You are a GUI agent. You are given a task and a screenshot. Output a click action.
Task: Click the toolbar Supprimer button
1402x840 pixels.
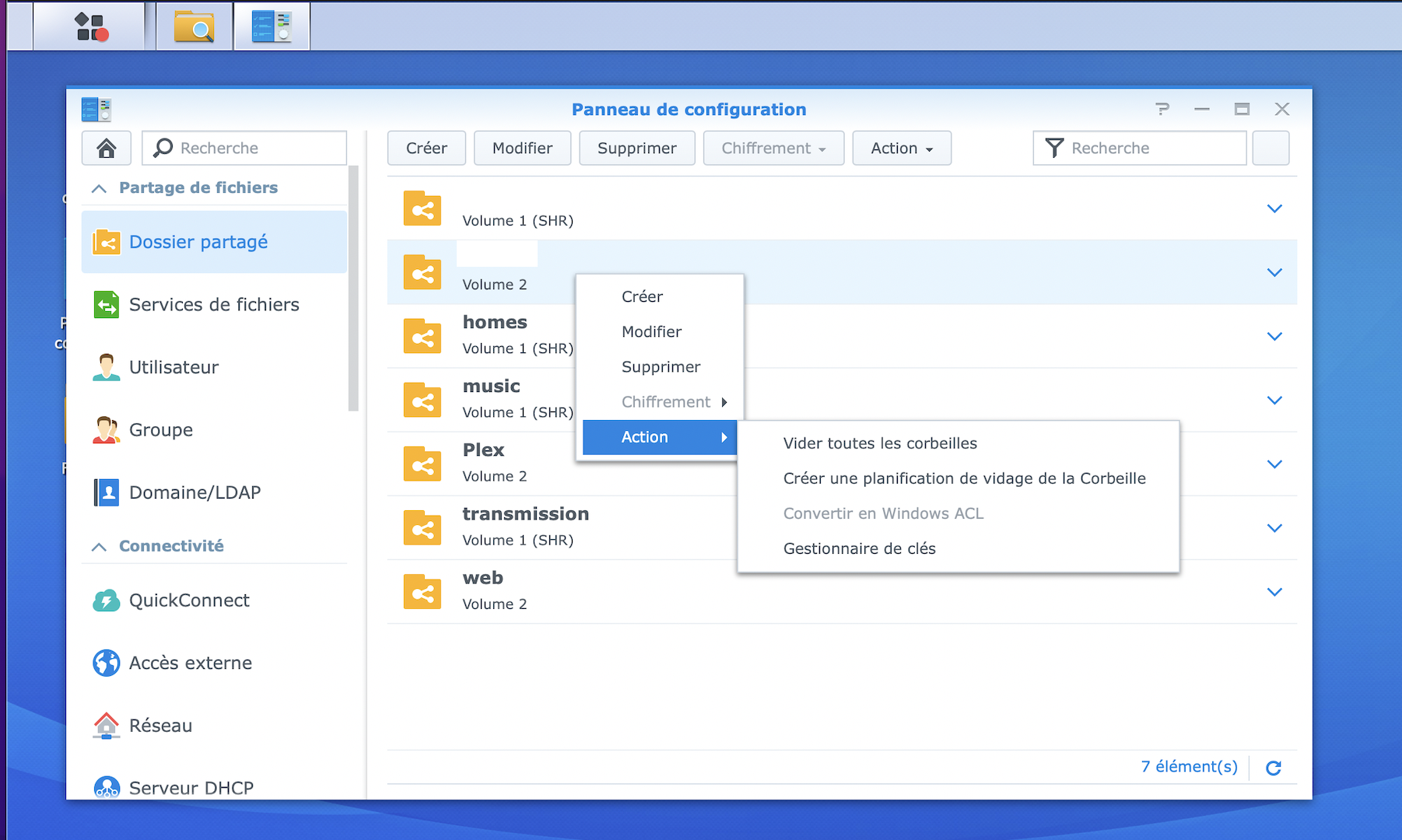click(x=636, y=148)
